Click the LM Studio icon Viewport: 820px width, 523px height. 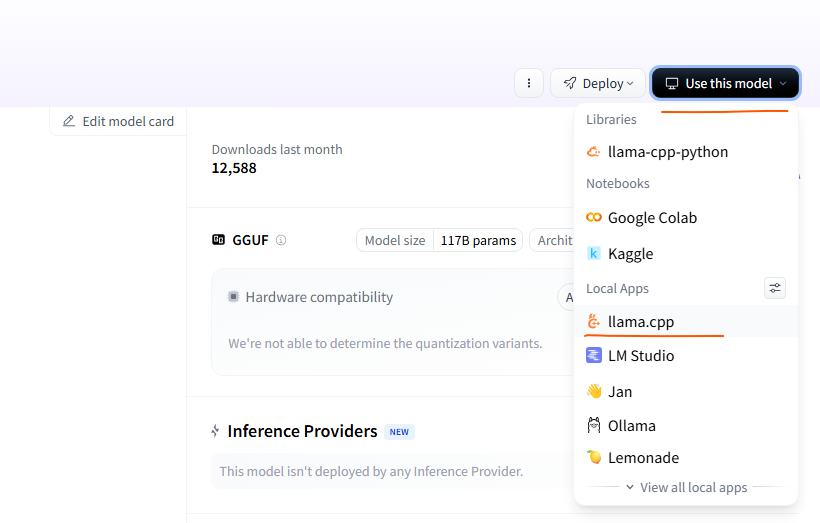coord(594,356)
